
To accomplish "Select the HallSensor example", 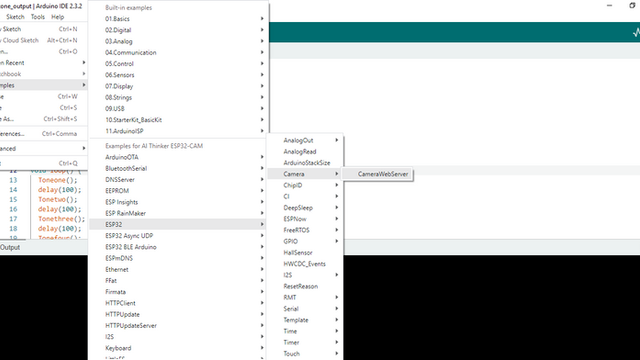I will click(305, 252).
